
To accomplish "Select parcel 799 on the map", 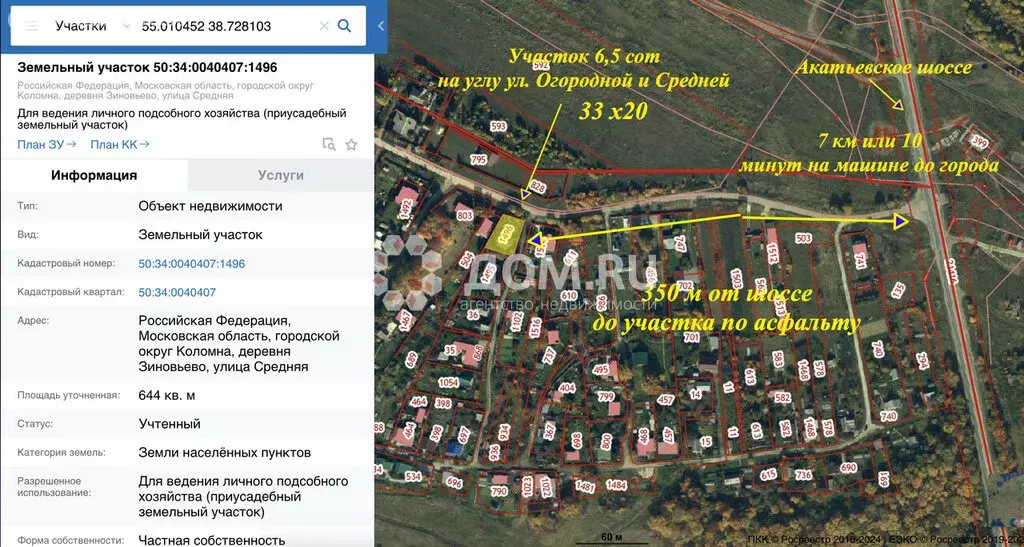I will pyautogui.click(x=606, y=396).
